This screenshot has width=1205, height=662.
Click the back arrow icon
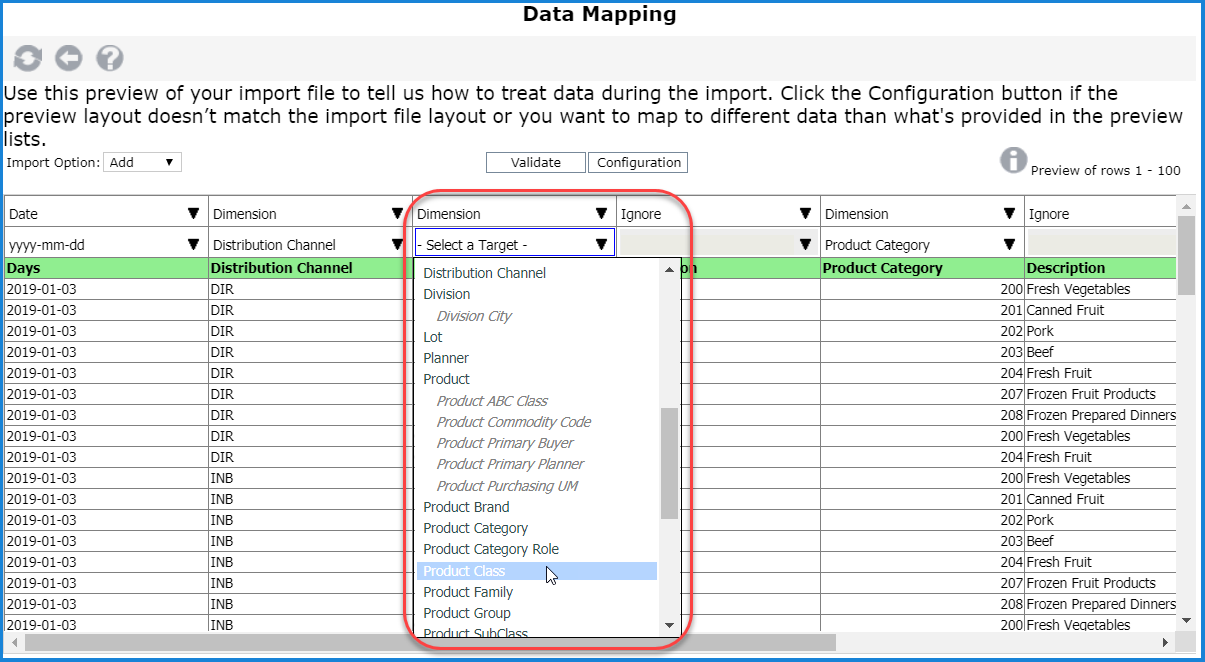[x=68, y=59]
